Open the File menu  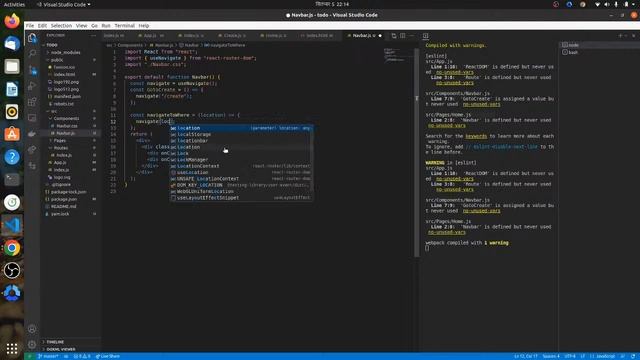click(30, 25)
